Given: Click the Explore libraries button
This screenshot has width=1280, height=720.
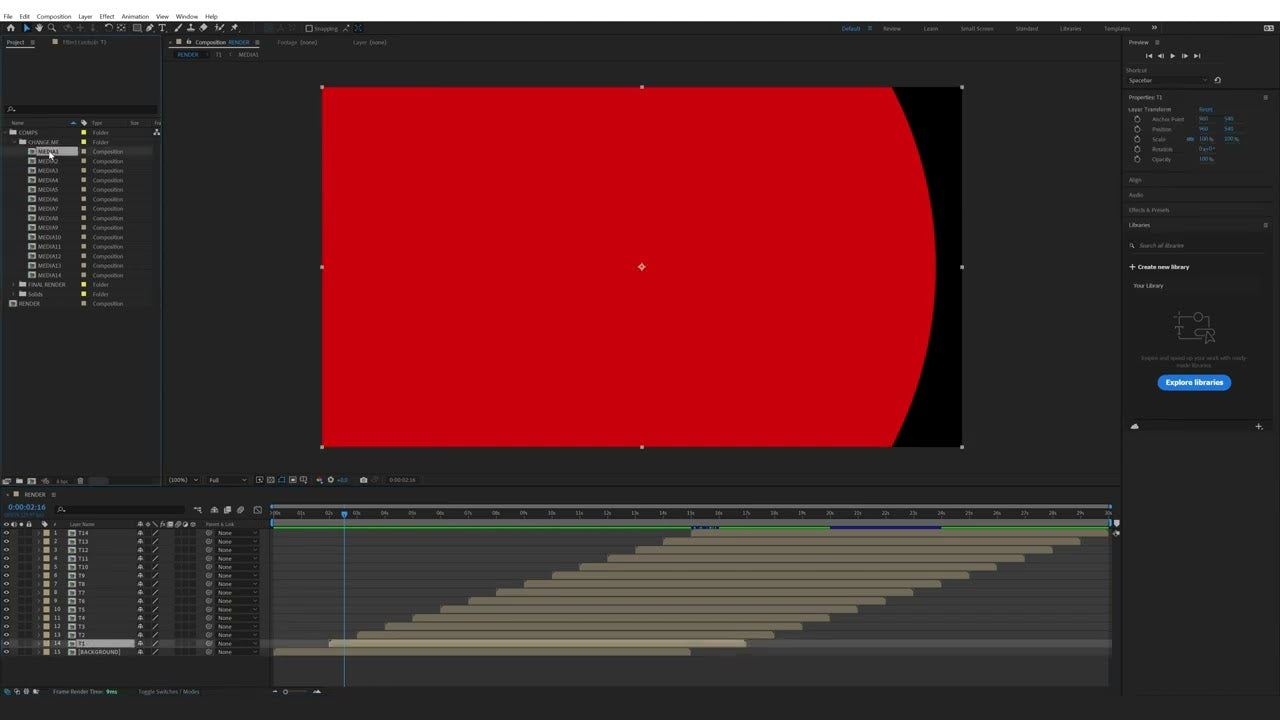Looking at the screenshot, I should click(1194, 382).
